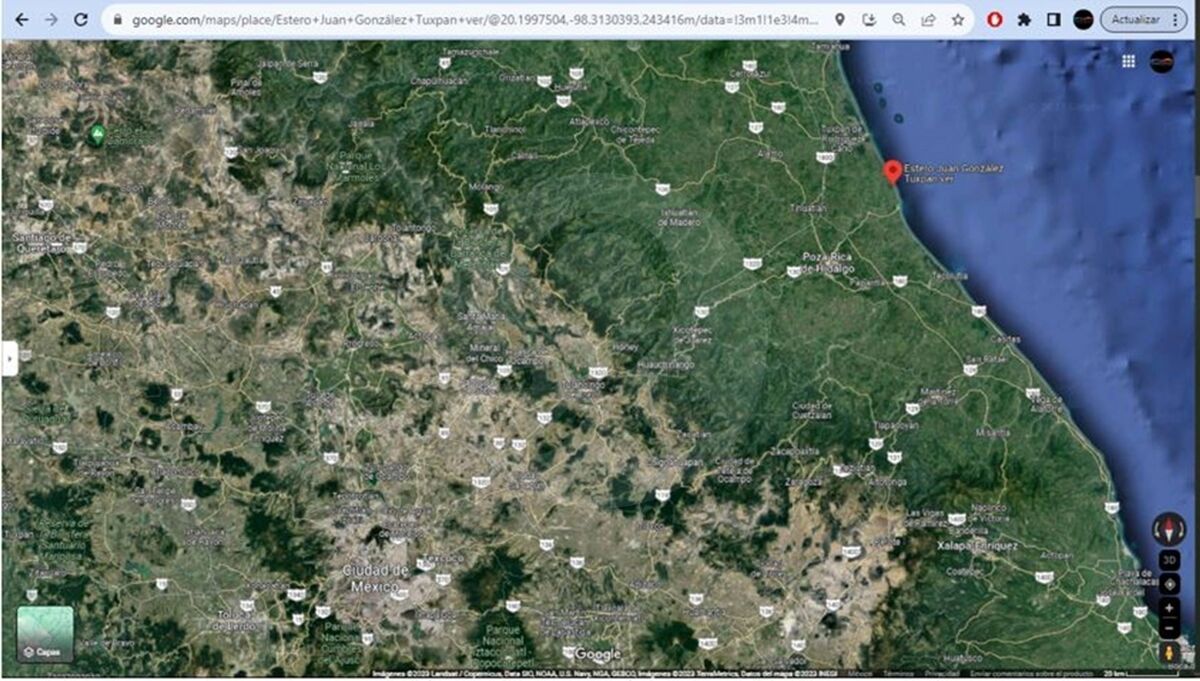Zoom in with the plus button

[1168, 607]
